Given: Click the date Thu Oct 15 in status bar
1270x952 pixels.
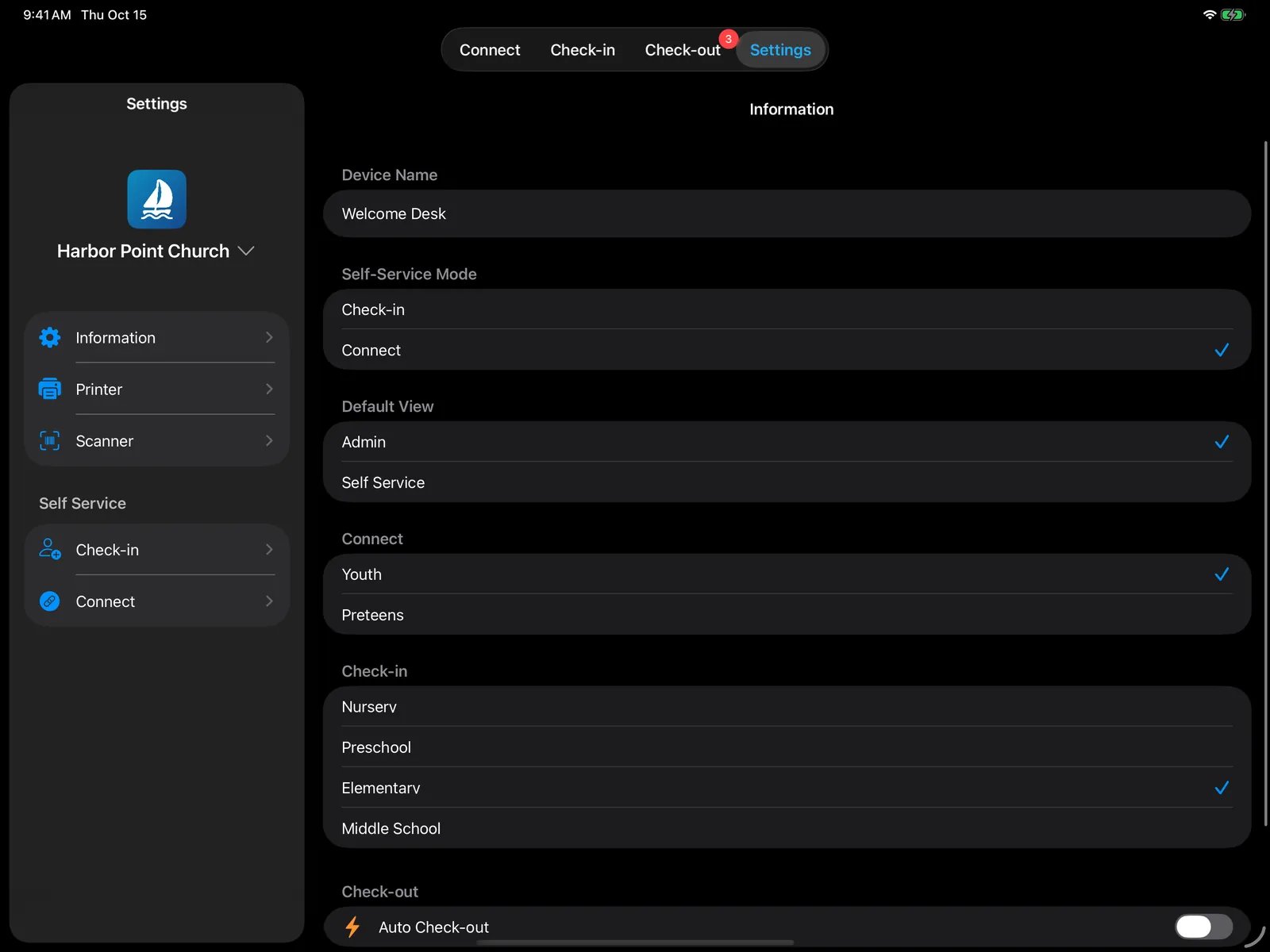Looking at the screenshot, I should point(114,14).
